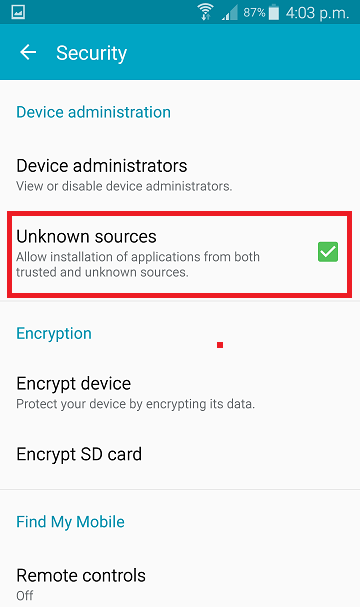The width and height of the screenshot is (360, 607).
Task: Tap the Wi-Fi status icon
Action: pos(205,12)
